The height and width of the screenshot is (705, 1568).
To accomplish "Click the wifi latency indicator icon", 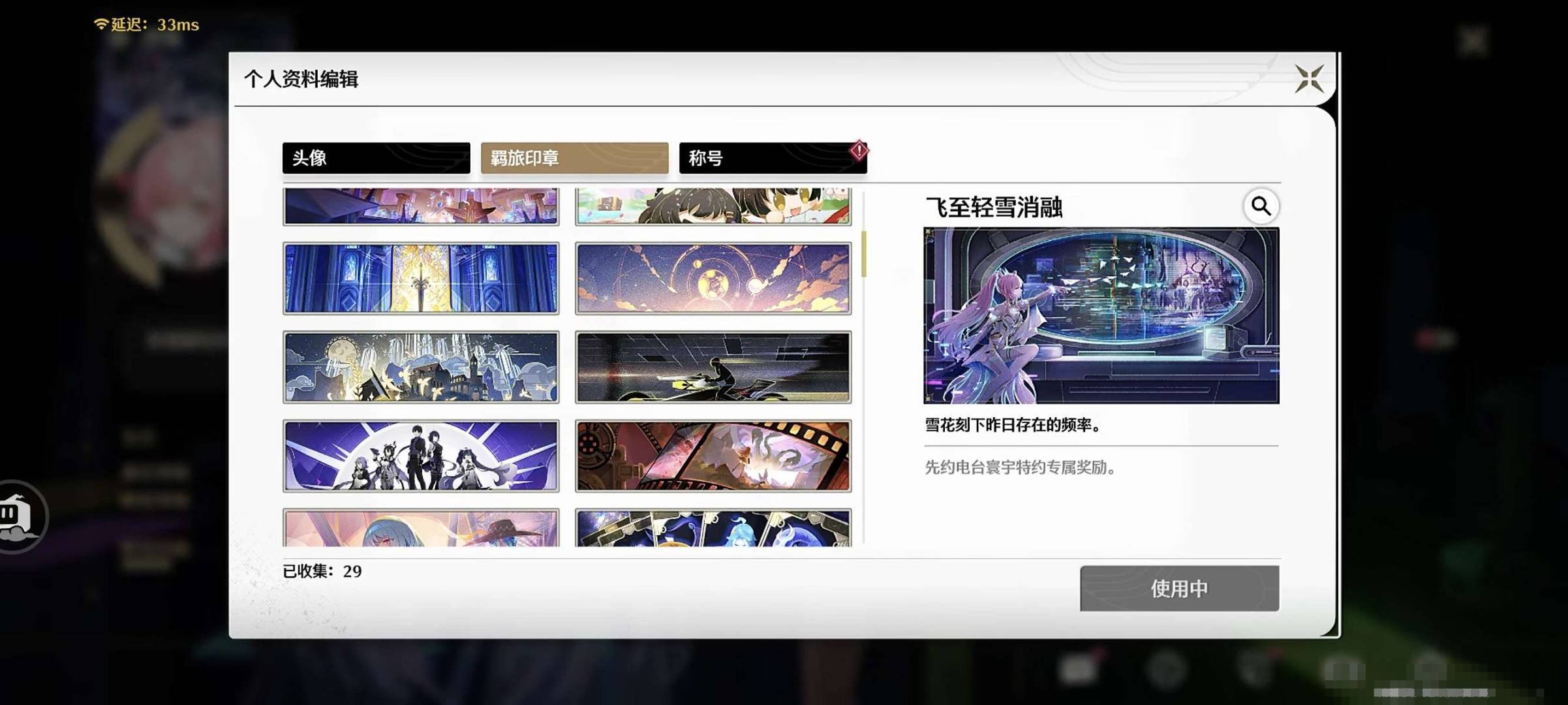I will pos(100,24).
